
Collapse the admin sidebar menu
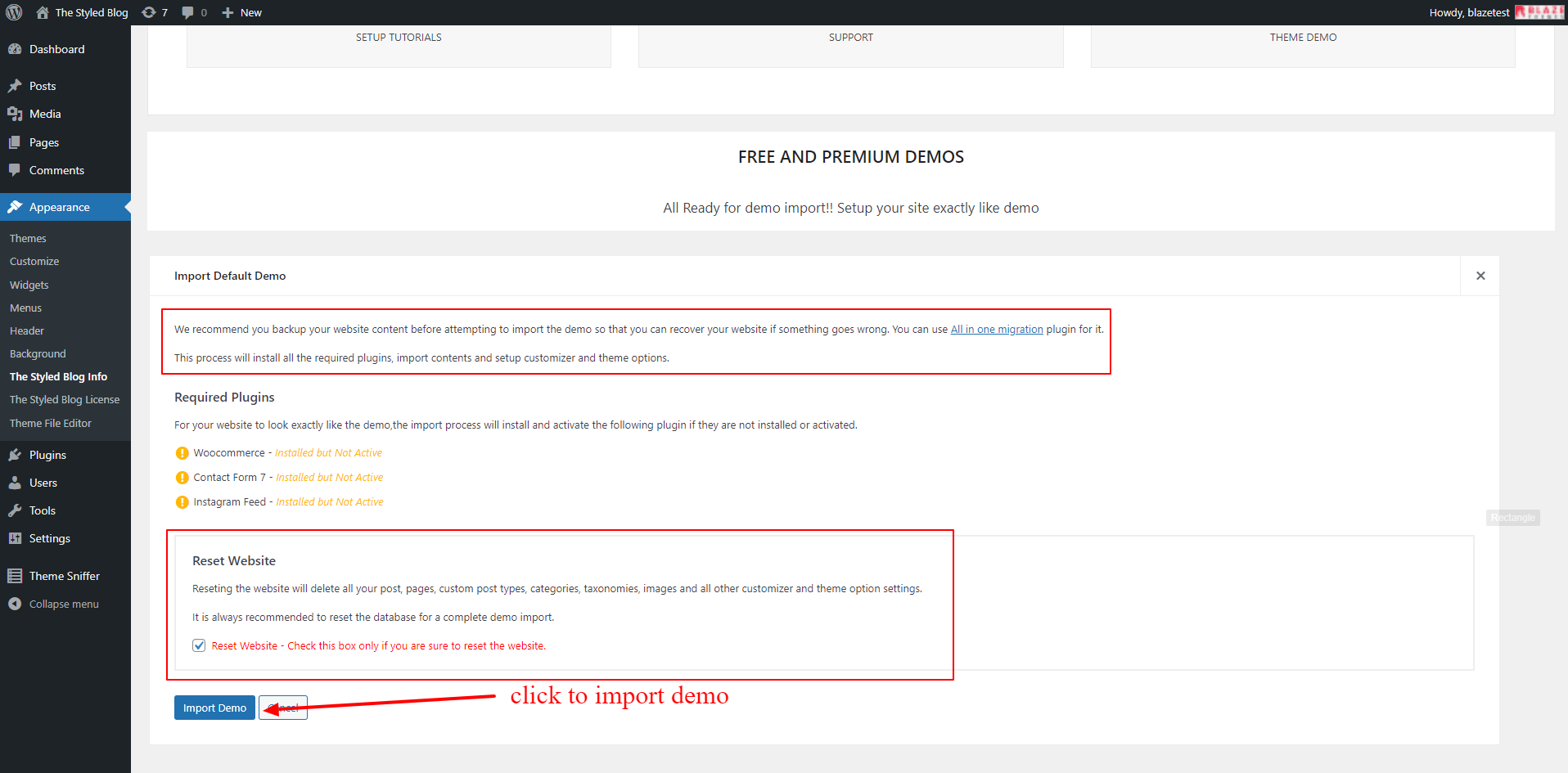pos(63,604)
